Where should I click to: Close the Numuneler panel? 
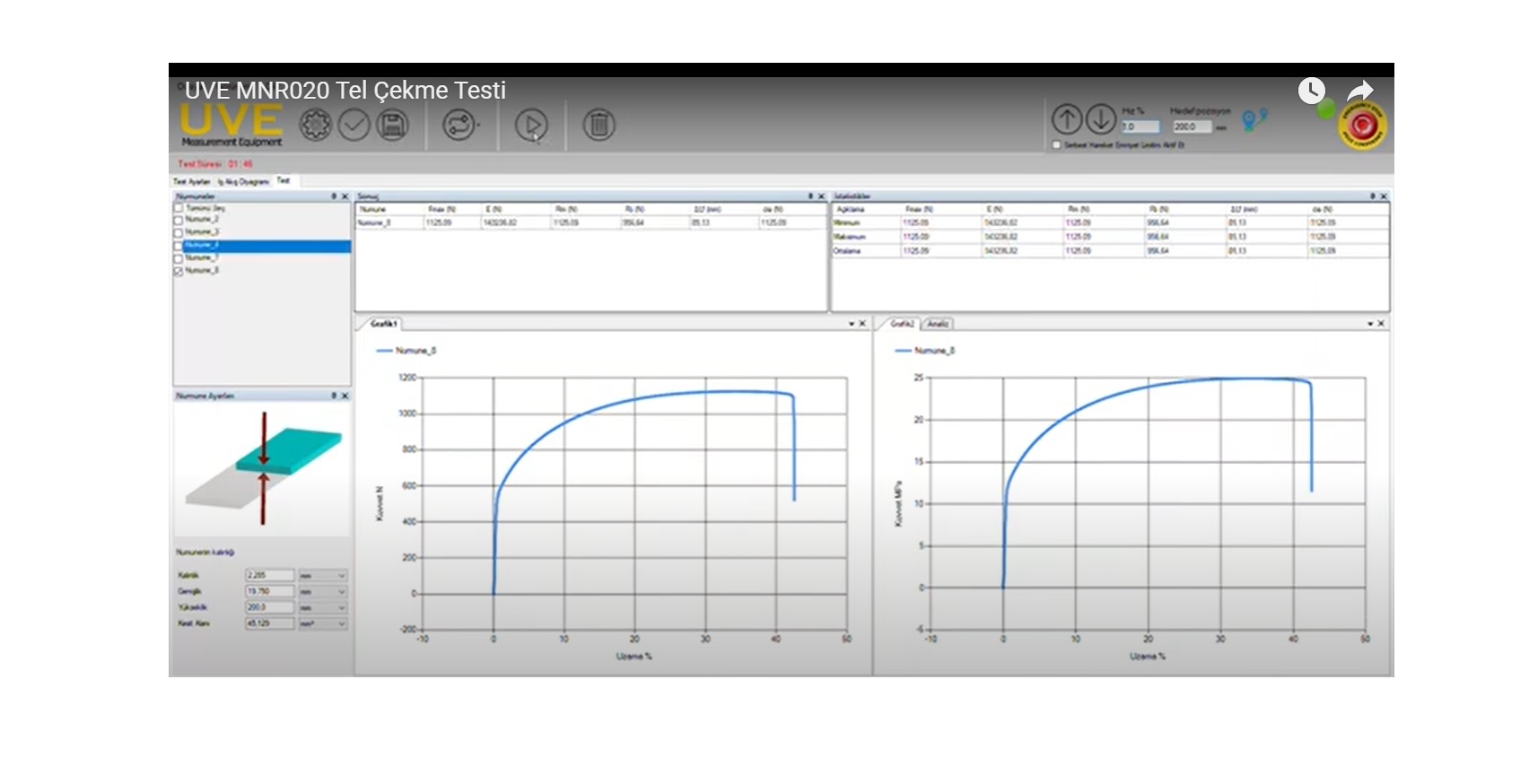[345, 196]
